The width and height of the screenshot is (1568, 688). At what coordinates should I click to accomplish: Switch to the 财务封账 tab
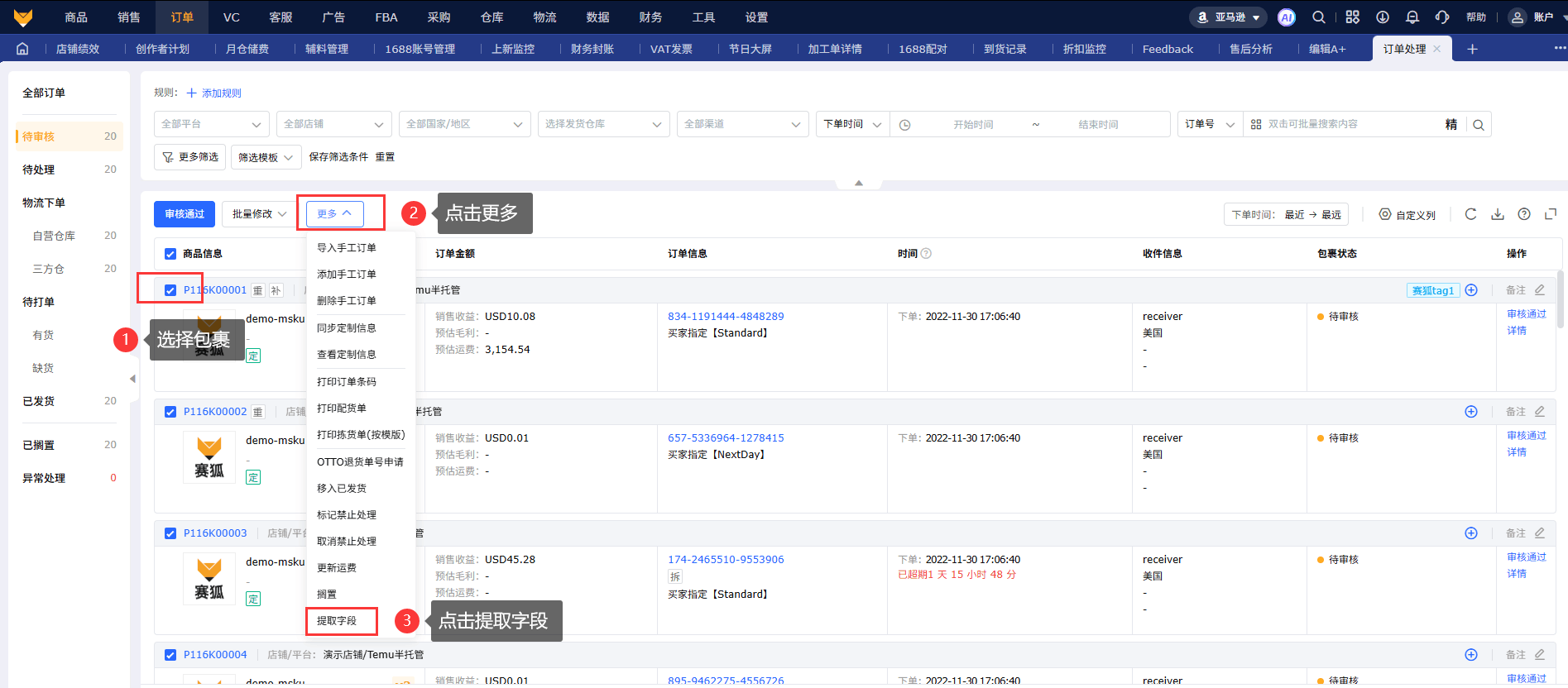coord(592,49)
